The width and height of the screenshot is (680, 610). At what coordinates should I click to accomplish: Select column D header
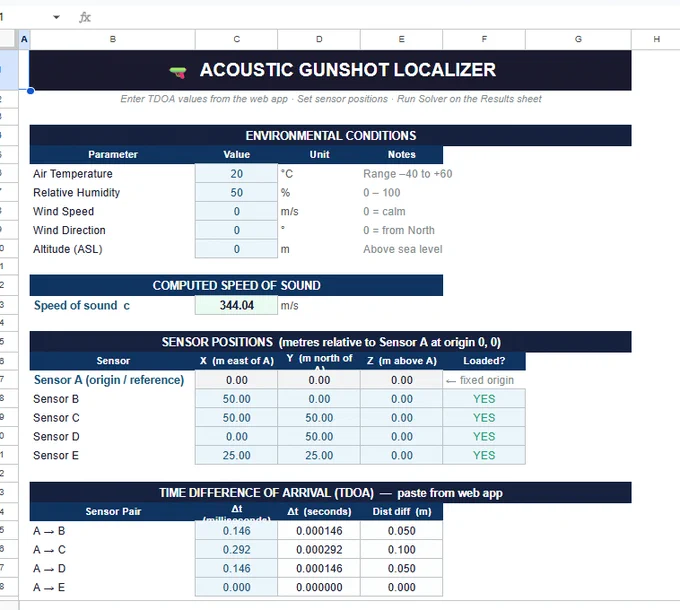319,39
